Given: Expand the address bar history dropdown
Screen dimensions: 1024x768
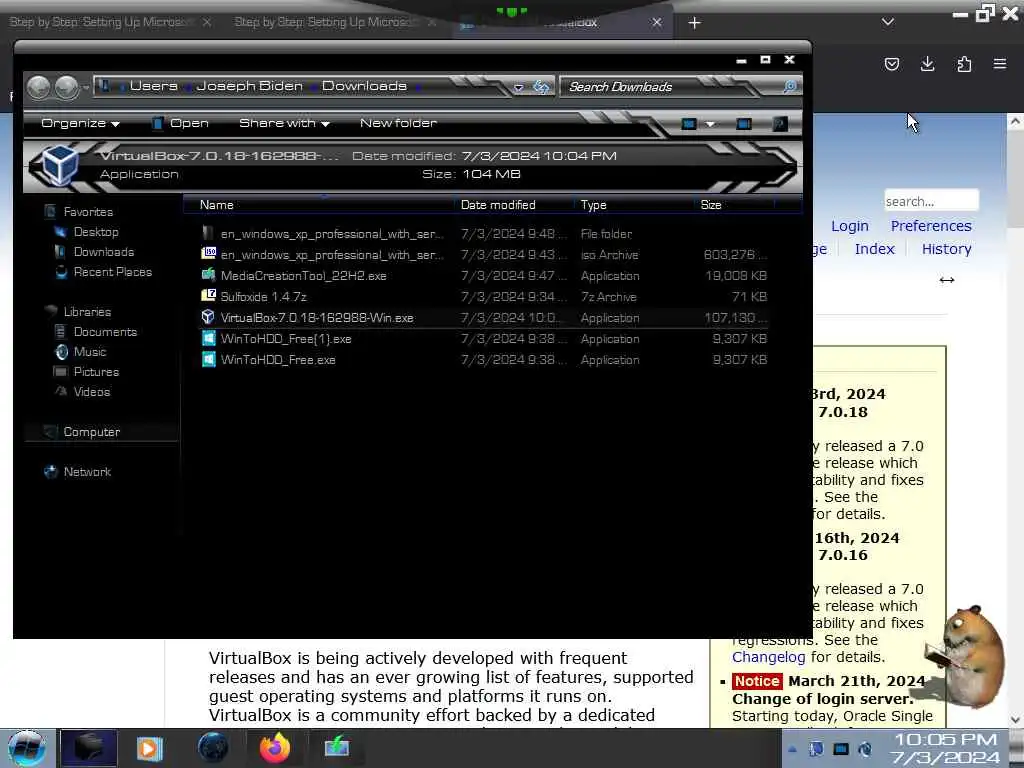Looking at the screenshot, I should coord(518,87).
